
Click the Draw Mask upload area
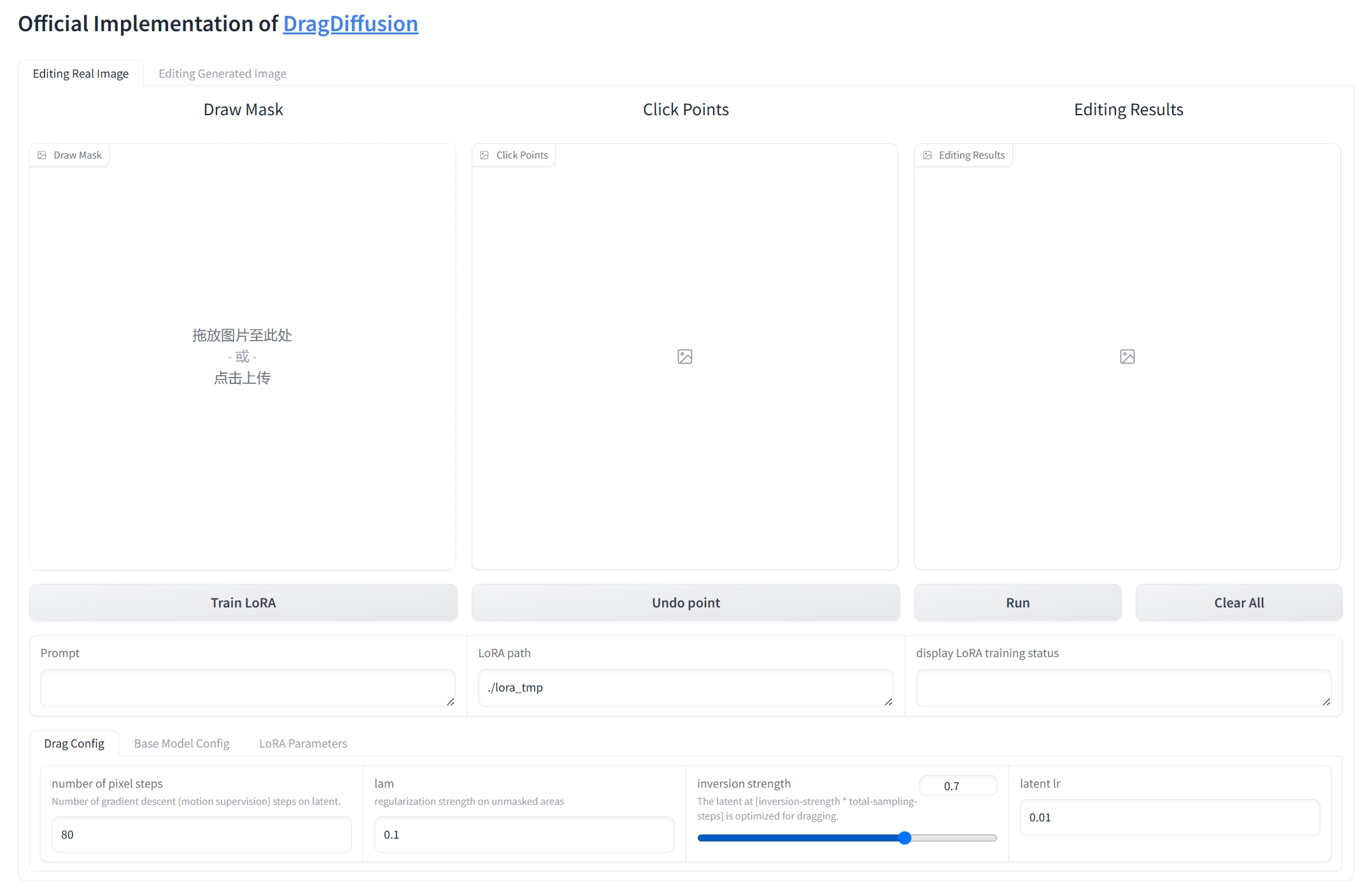coord(243,357)
